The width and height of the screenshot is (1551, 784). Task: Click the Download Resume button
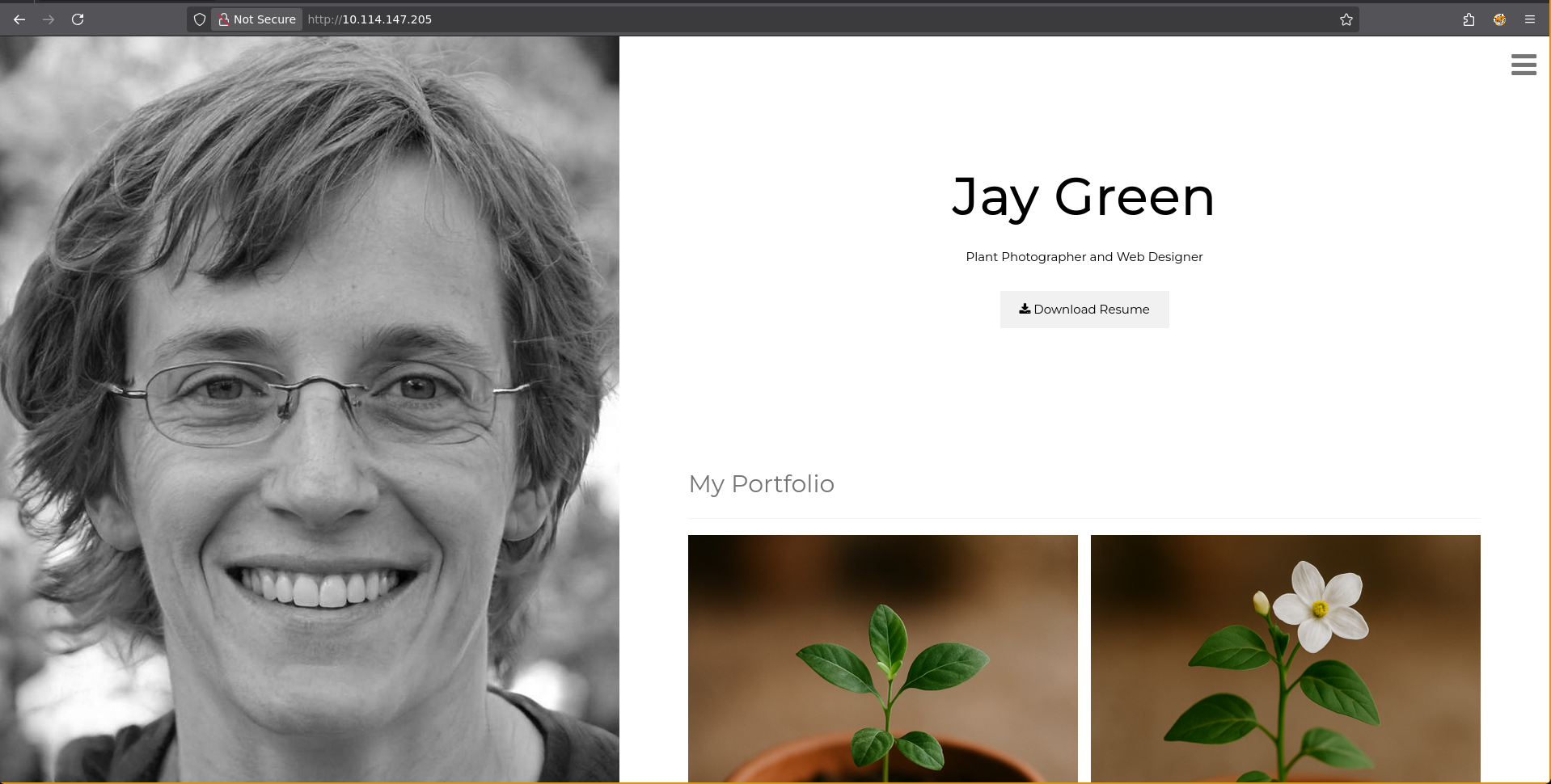click(x=1084, y=310)
